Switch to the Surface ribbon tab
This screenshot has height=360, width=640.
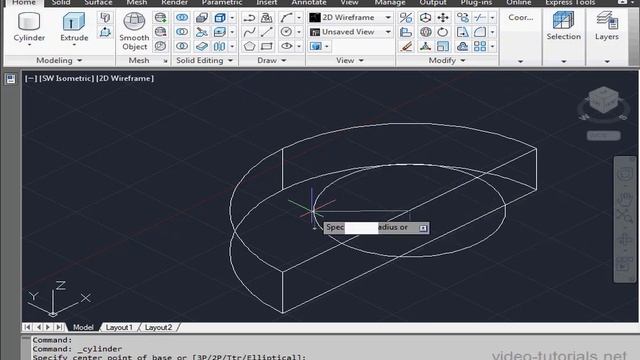point(98,3)
